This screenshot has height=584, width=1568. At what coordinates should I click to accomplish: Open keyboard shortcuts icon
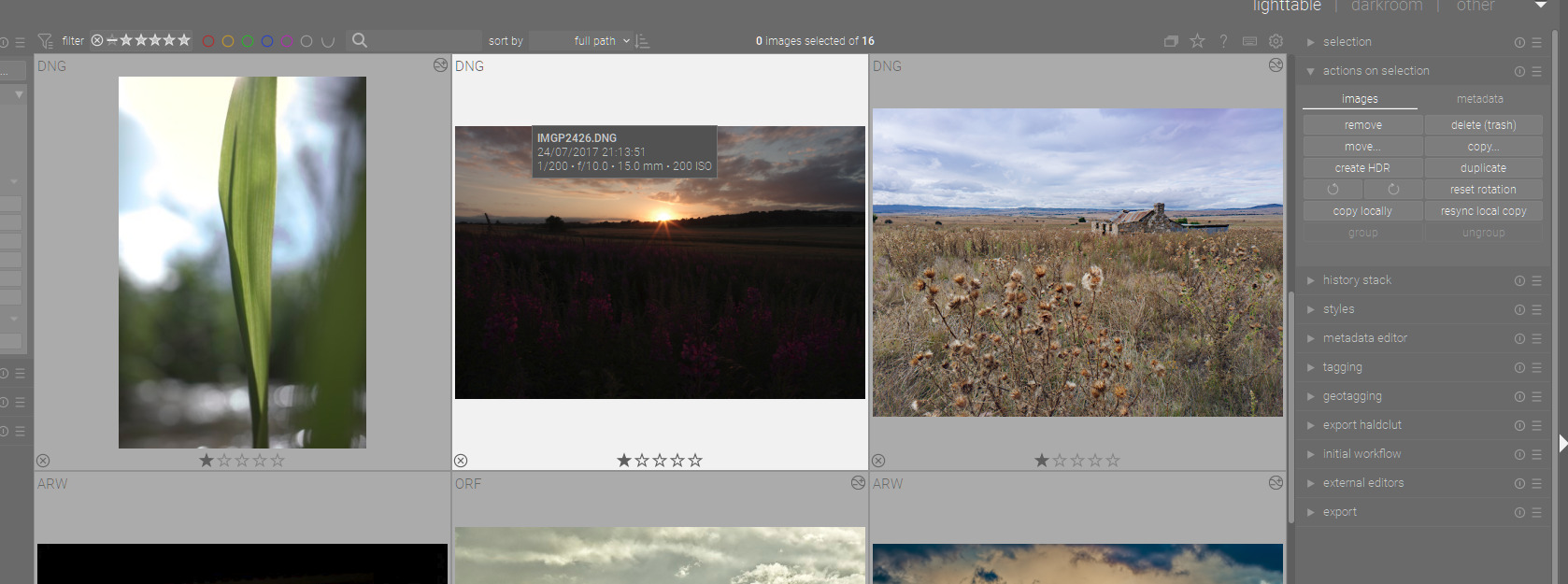point(1249,41)
